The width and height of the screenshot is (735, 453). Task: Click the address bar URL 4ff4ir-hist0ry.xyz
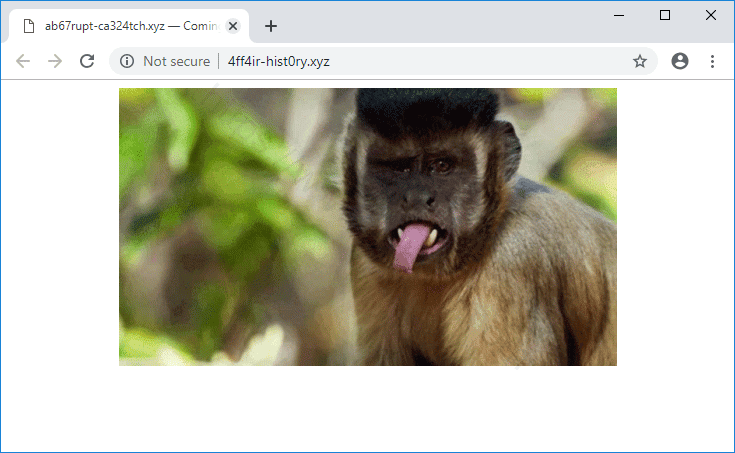[278, 61]
